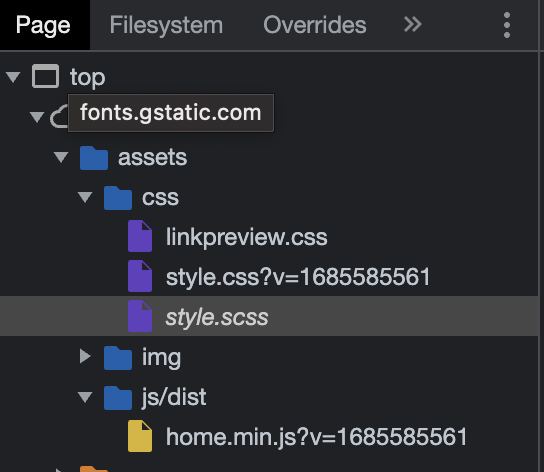The height and width of the screenshot is (472, 544).
Task: Switch to the Overrides tab
Action: pyautogui.click(x=315, y=25)
